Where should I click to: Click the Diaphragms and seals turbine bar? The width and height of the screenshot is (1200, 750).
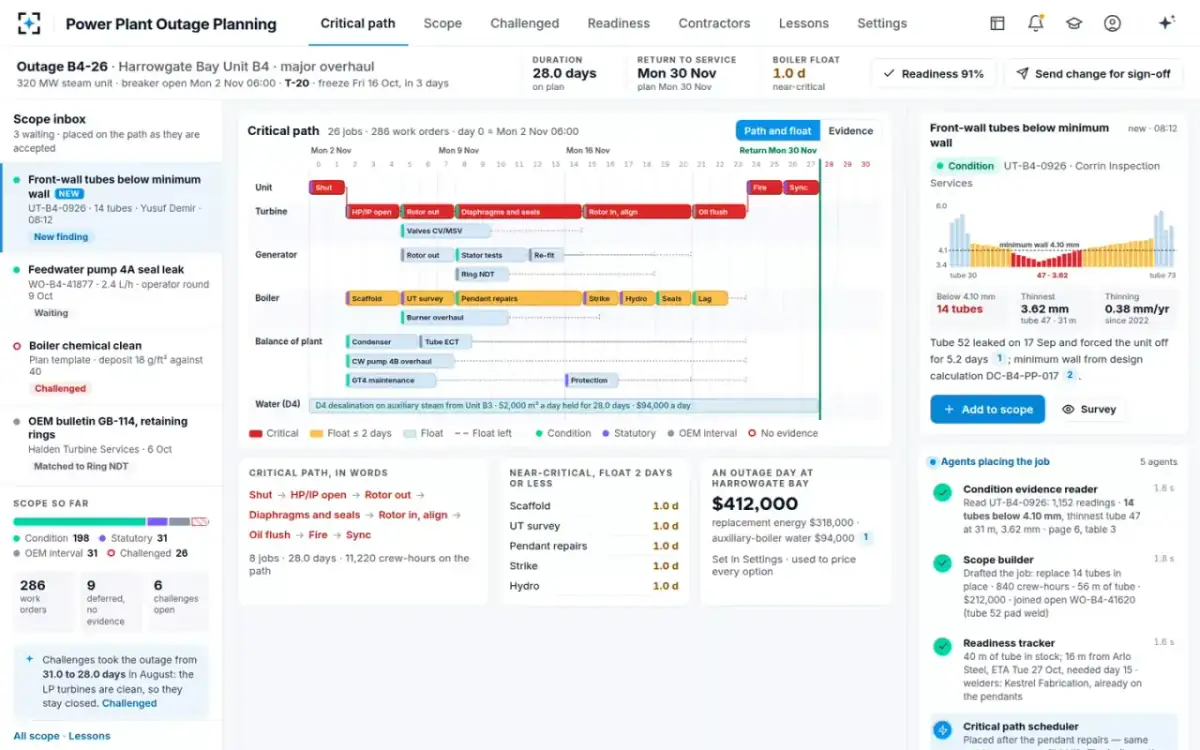click(x=519, y=212)
